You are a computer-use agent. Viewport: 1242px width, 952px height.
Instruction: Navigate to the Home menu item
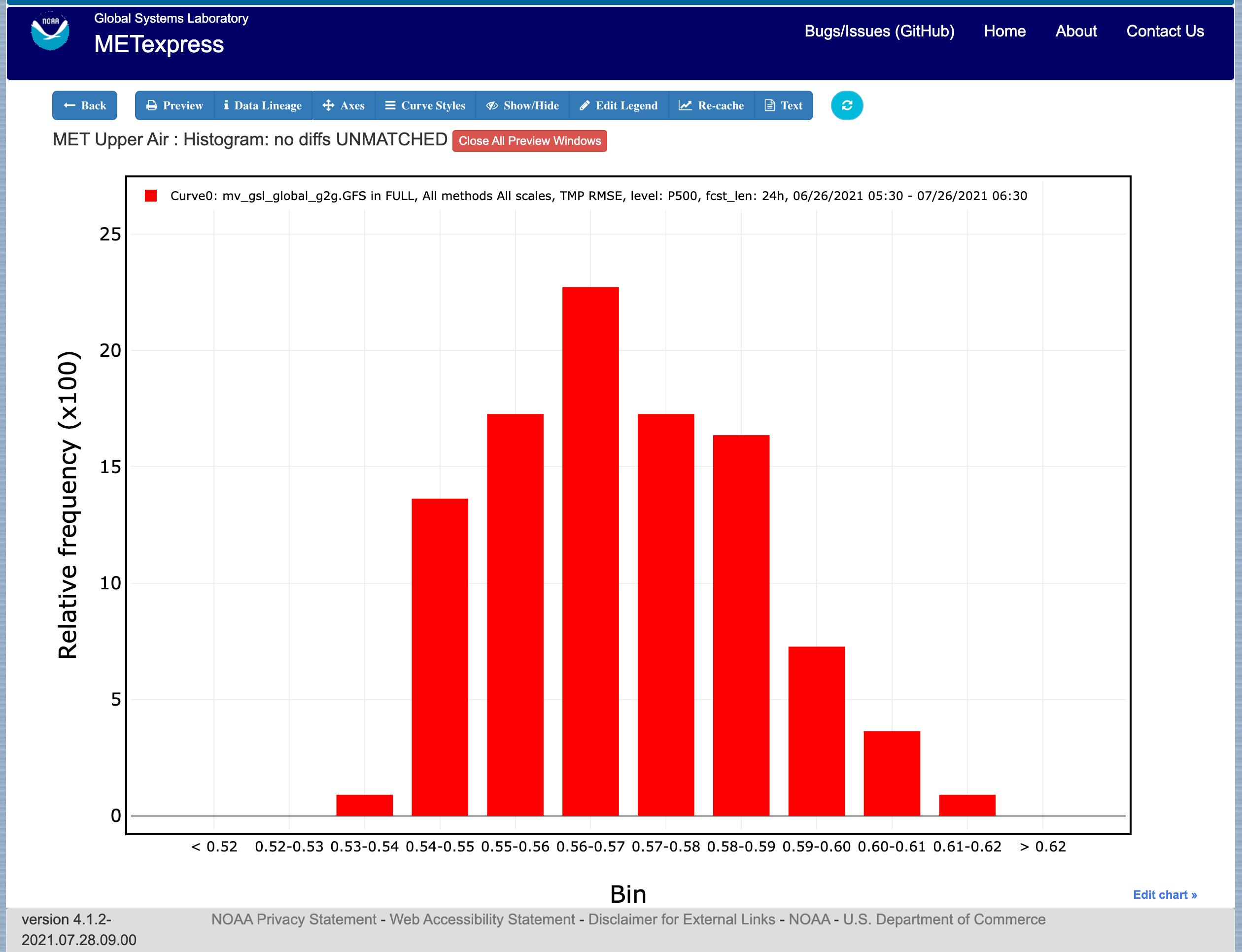click(1004, 31)
